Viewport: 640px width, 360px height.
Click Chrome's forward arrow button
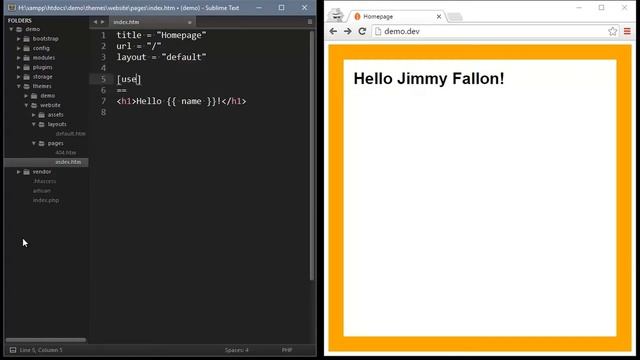[347, 31]
